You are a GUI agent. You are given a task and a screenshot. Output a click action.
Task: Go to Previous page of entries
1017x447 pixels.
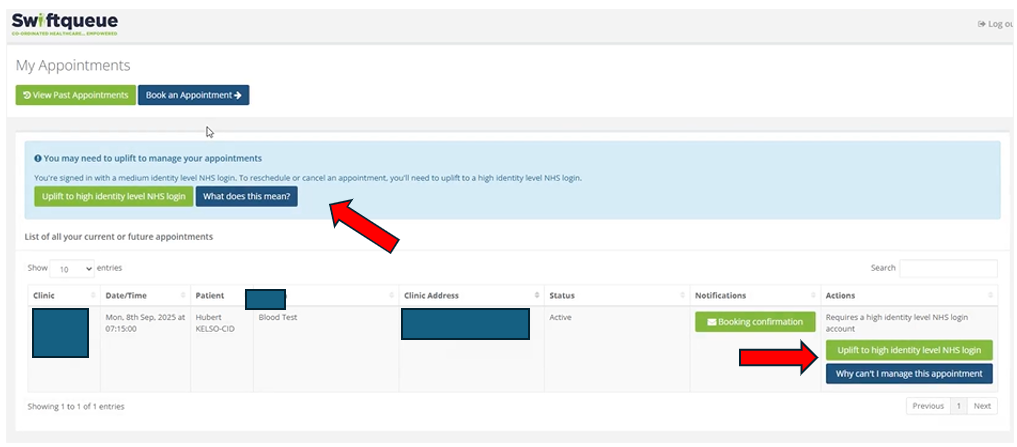point(927,406)
